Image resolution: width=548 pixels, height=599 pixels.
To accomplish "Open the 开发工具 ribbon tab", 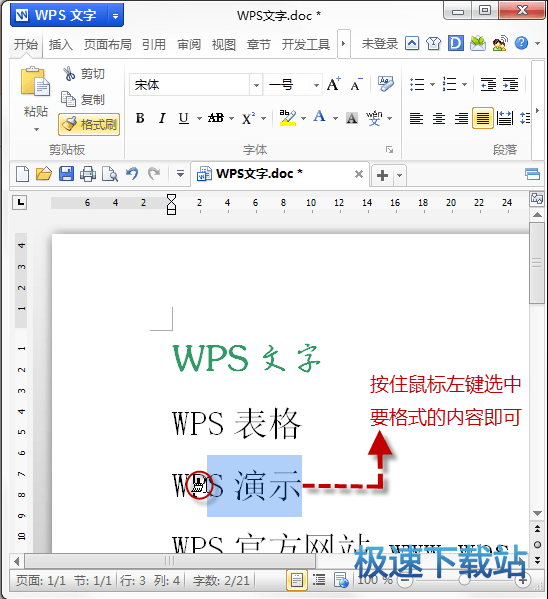I will (x=306, y=45).
